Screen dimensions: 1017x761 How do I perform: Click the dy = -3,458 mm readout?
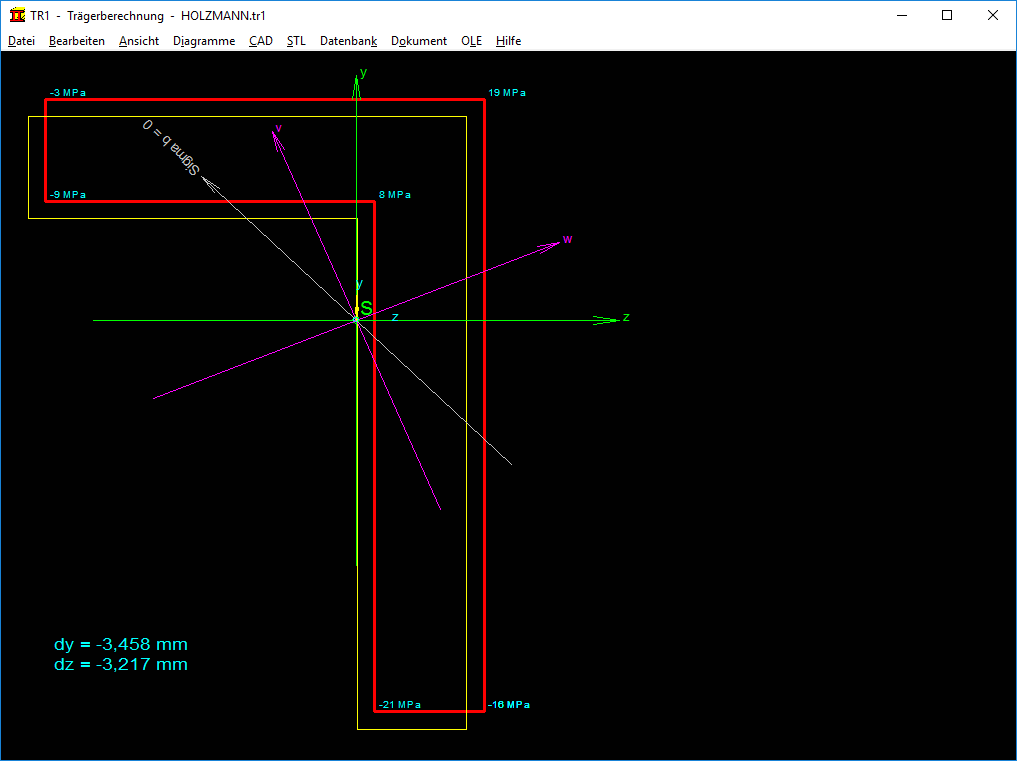(121, 644)
